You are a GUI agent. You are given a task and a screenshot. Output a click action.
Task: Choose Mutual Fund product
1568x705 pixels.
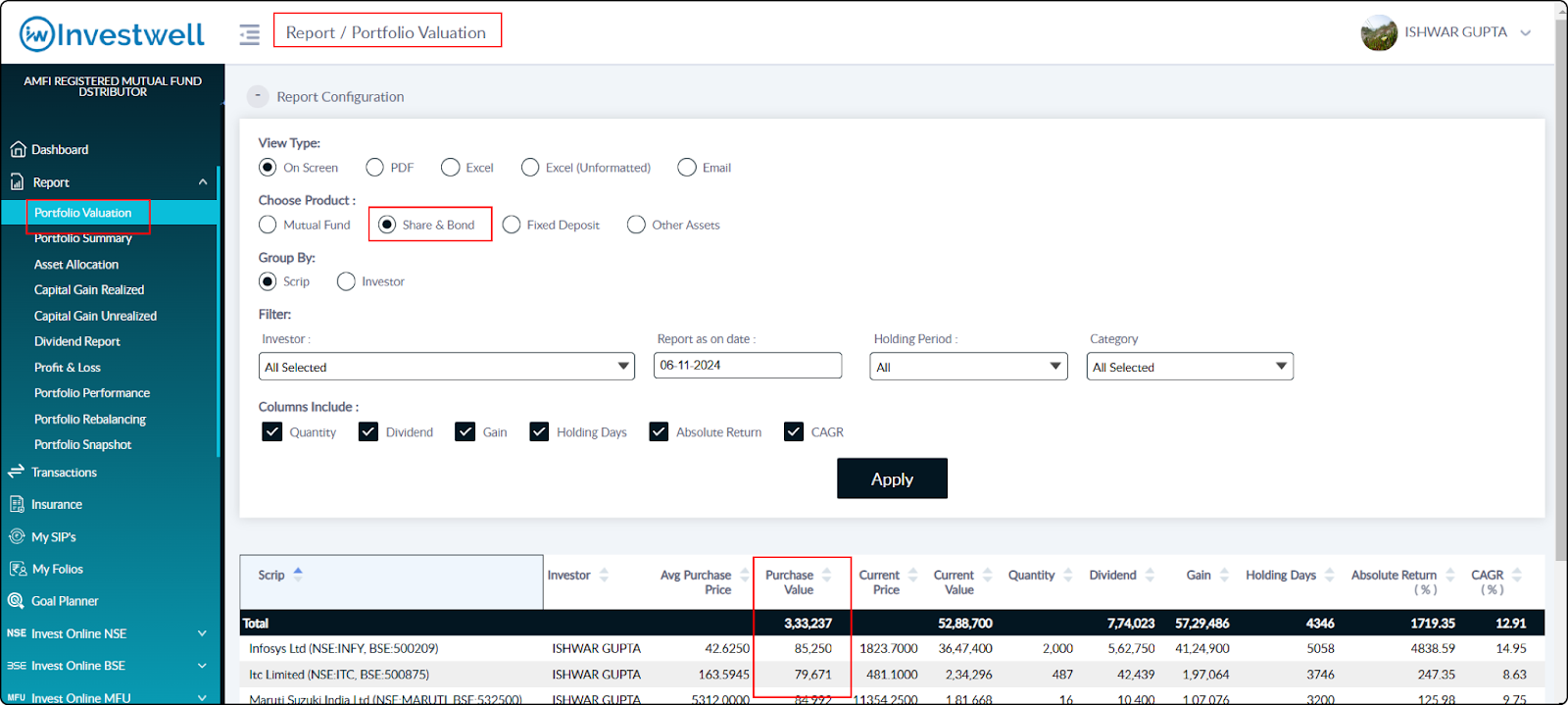(268, 225)
